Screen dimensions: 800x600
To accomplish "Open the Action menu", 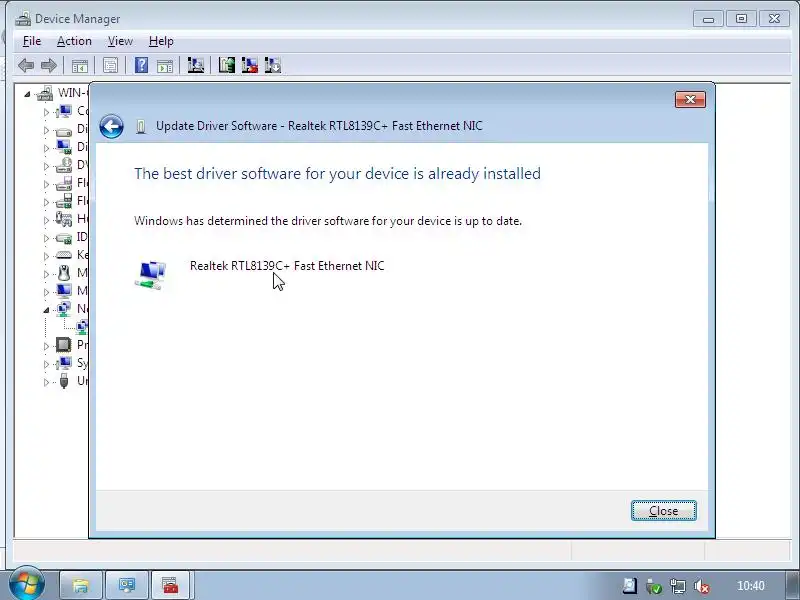I will click(74, 41).
